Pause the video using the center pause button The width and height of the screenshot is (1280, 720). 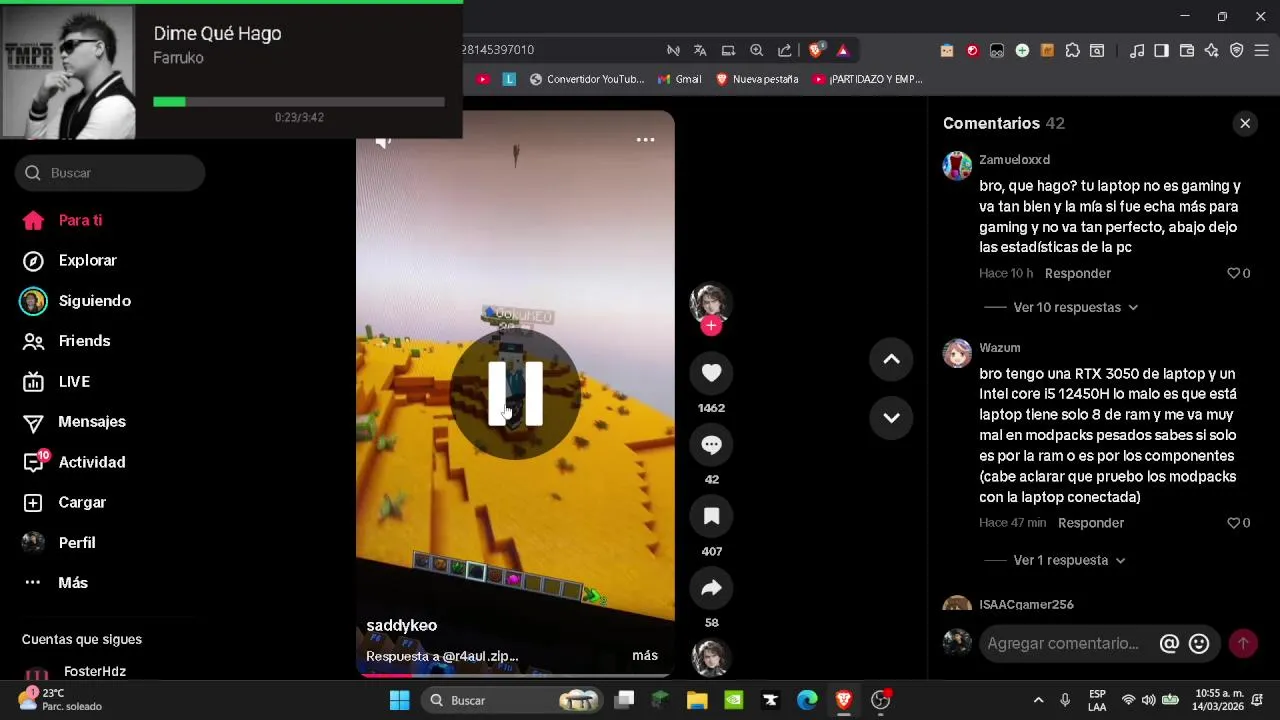click(x=515, y=394)
